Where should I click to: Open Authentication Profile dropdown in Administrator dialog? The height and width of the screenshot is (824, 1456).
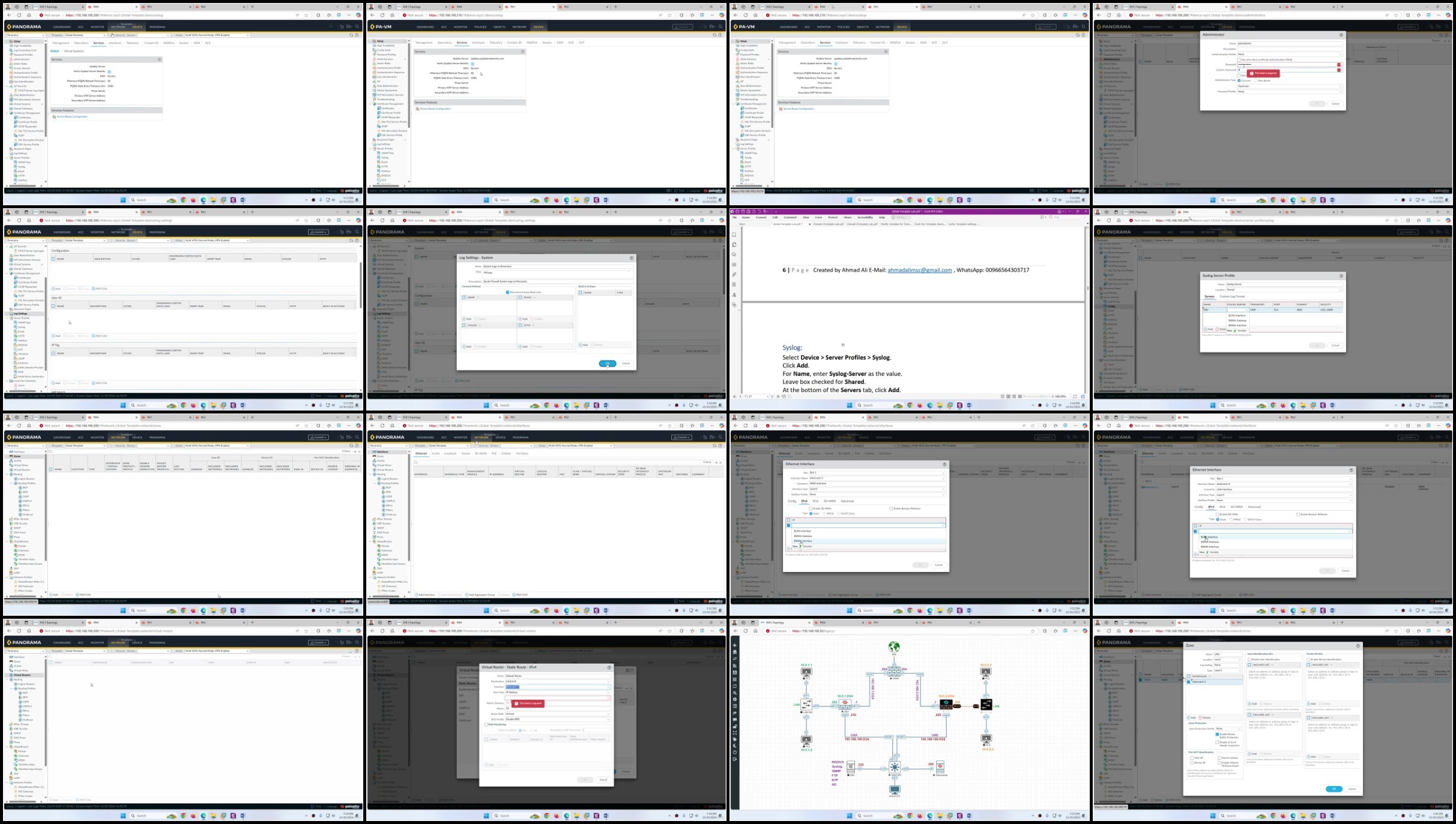(x=1290, y=54)
